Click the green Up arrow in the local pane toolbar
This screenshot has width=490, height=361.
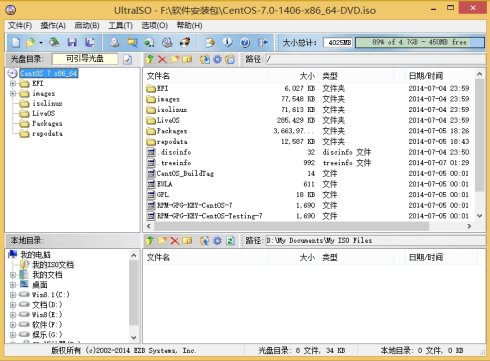(x=150, y=240)
